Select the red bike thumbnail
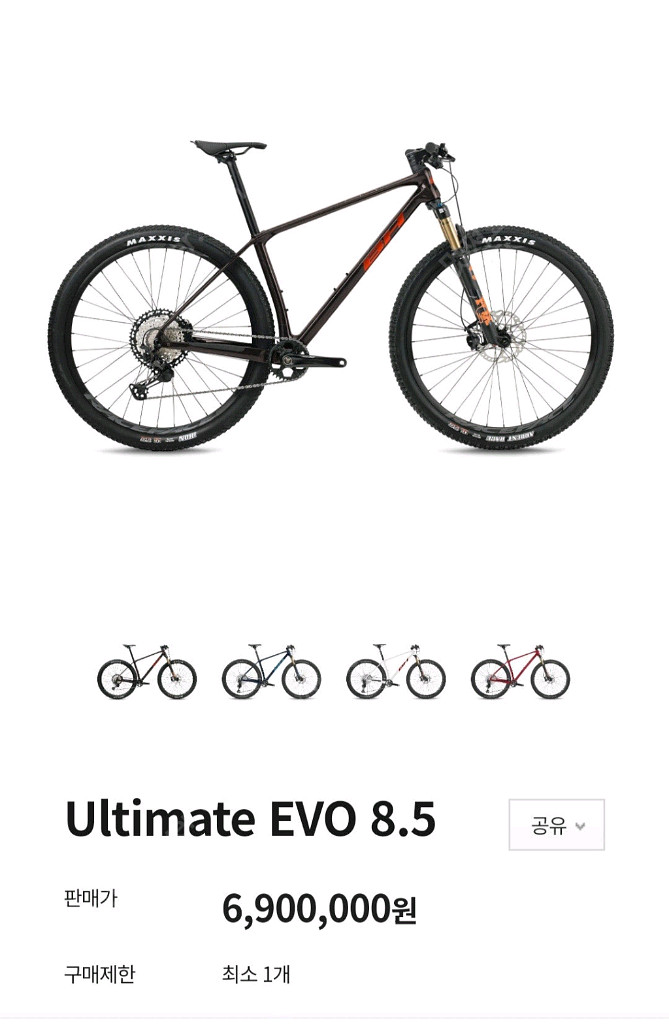 coord(521,671)
